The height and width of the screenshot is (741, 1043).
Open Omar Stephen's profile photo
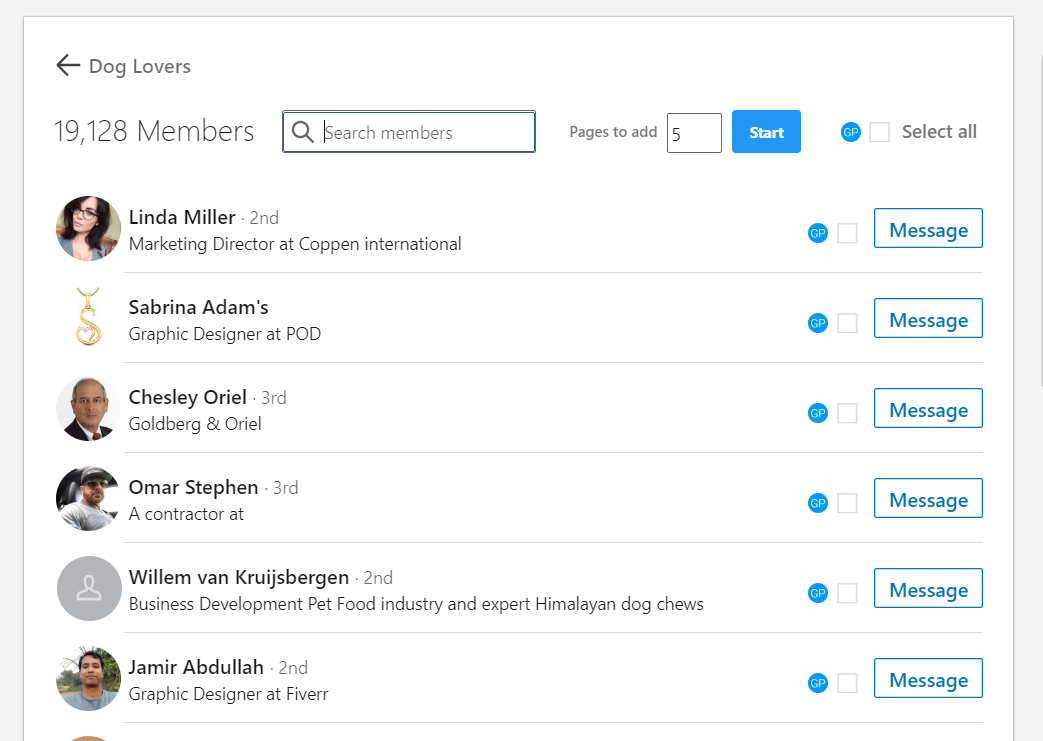tap(88, 498)
